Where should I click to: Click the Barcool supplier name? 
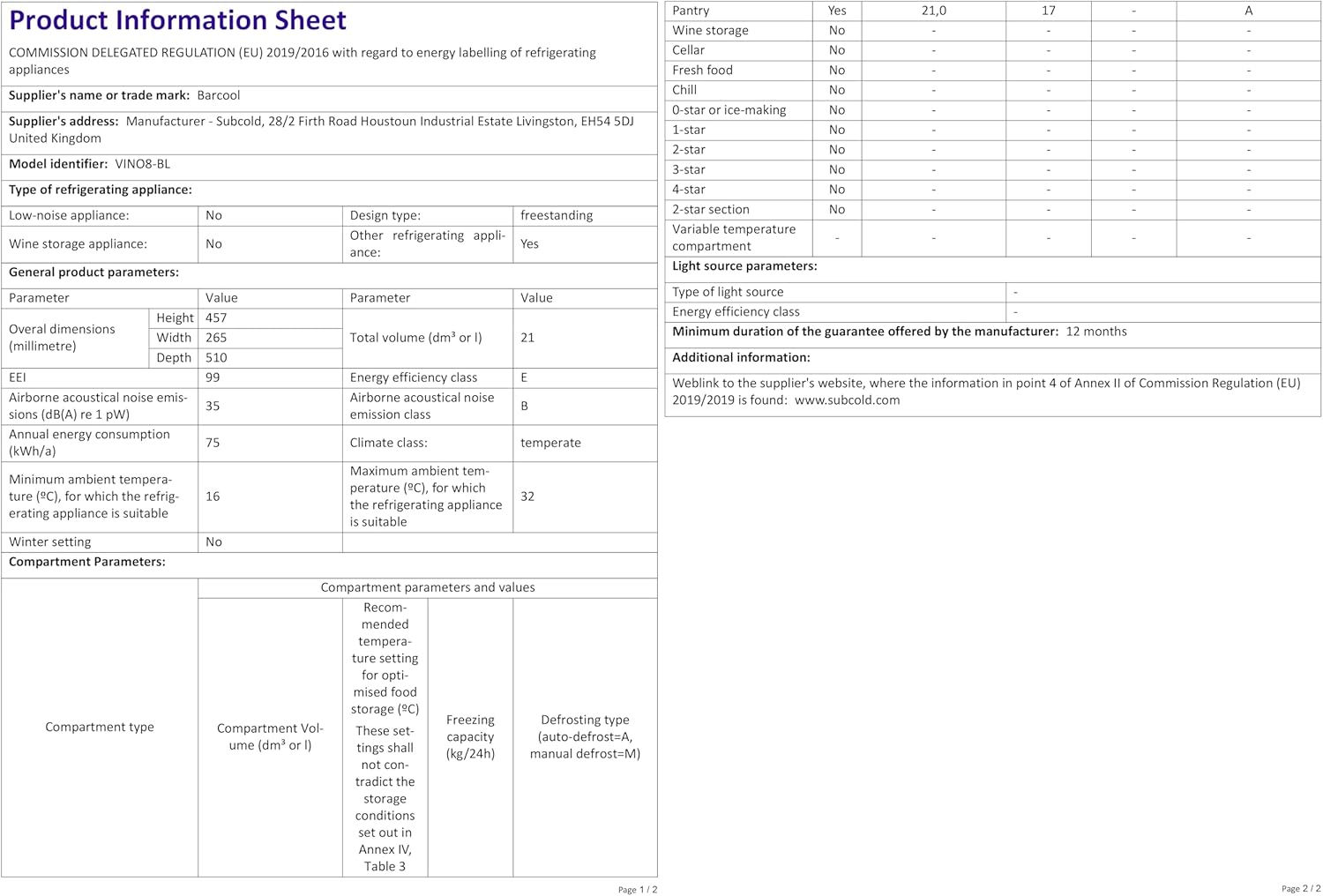219,95
